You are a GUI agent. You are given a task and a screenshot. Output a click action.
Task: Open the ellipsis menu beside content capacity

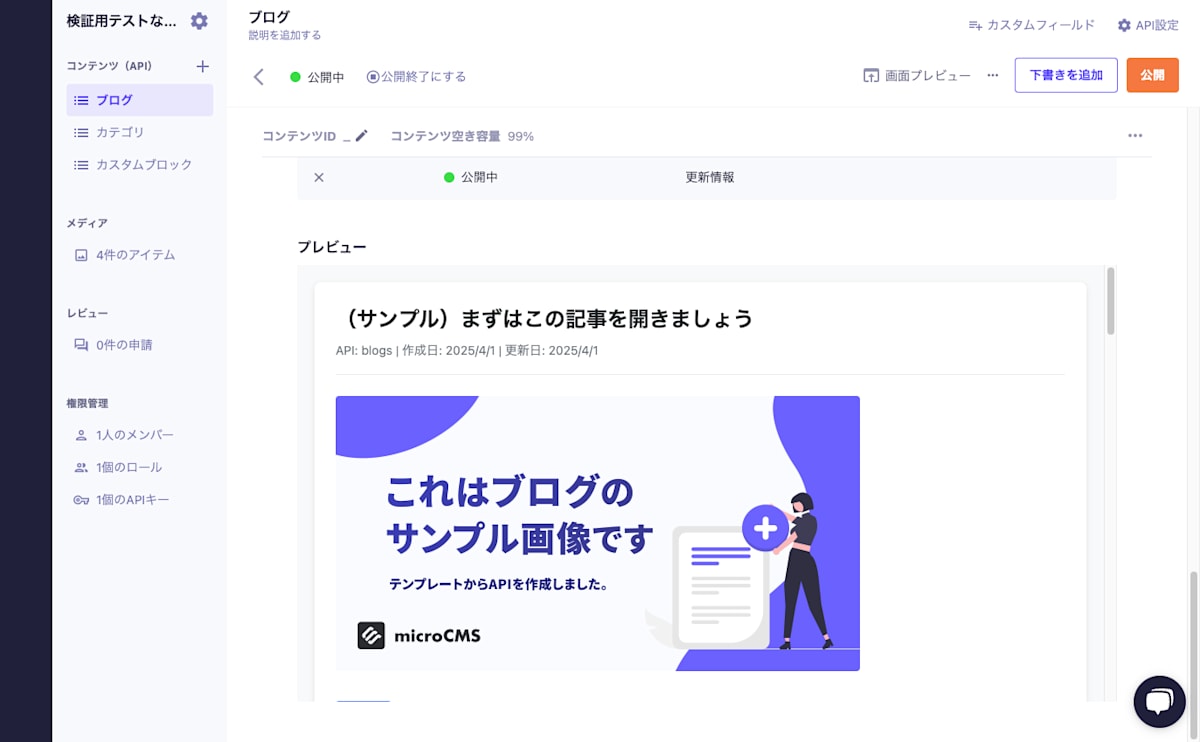1135,136
